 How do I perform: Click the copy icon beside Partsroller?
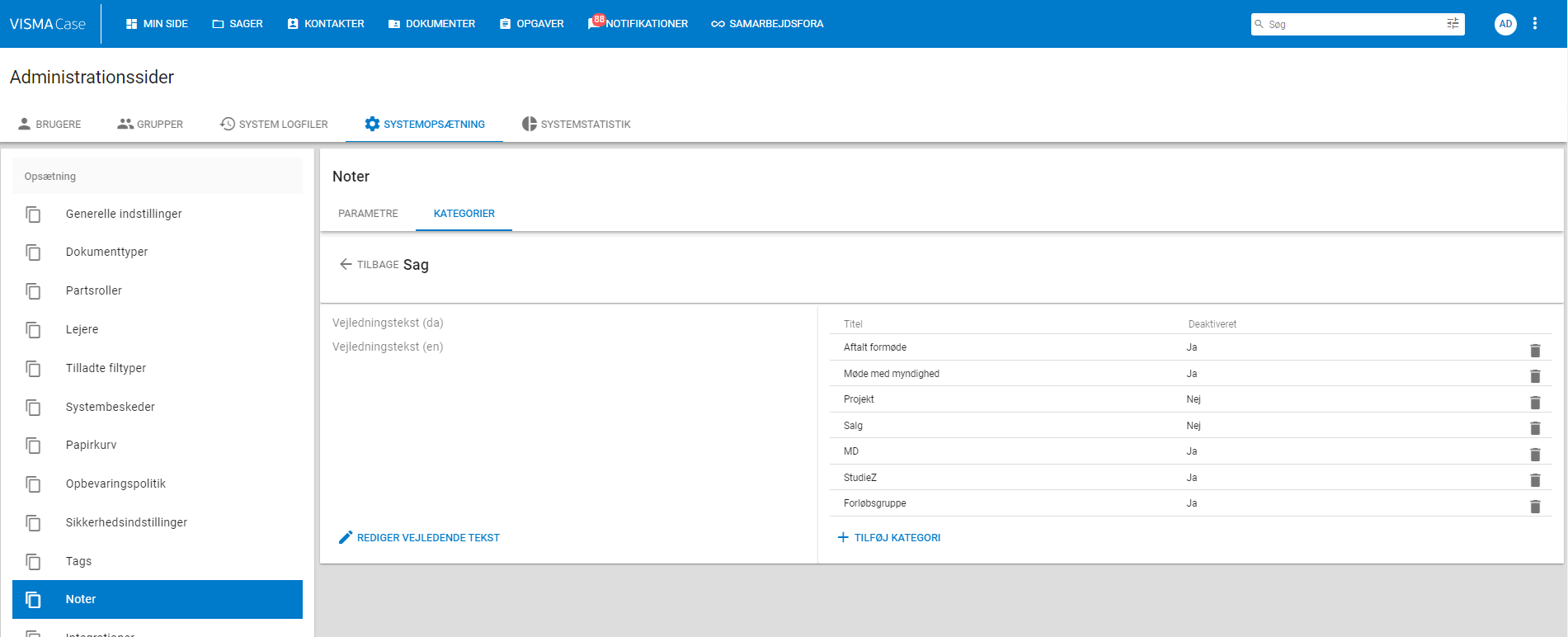coord(33,290)
